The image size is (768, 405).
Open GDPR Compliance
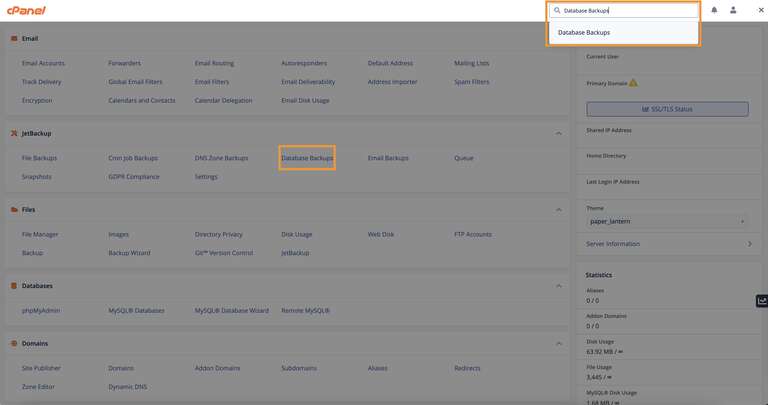click(x=134, y=176)
